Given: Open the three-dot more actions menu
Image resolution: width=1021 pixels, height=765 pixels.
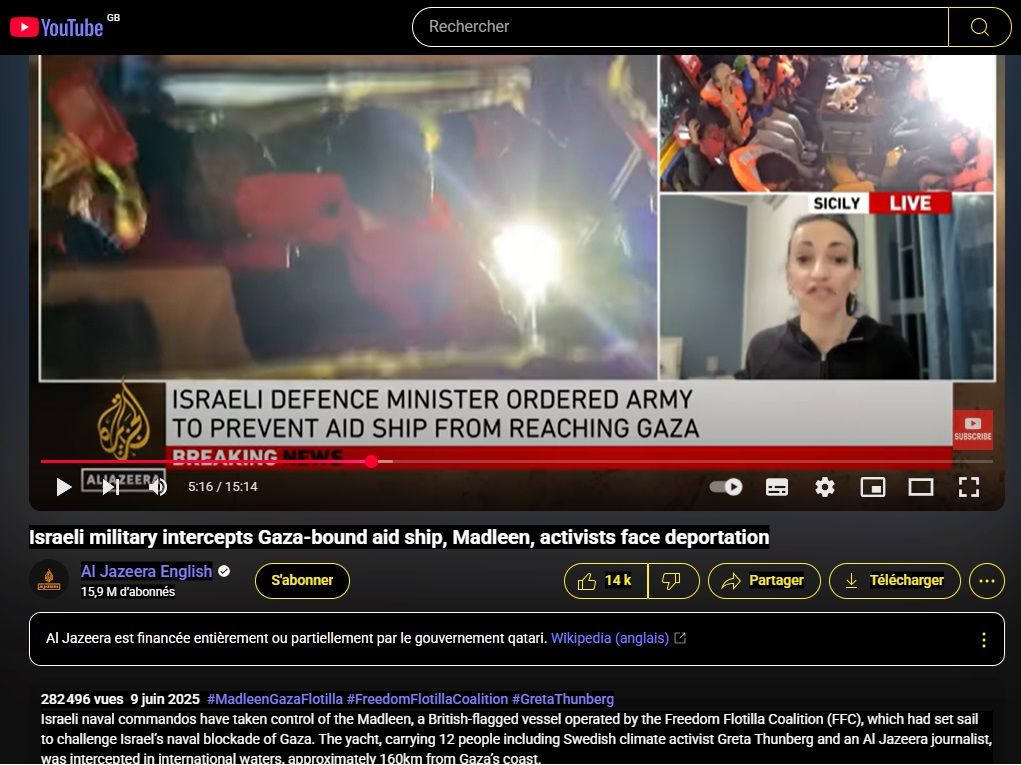Looking at the screenshot, I should pyautogui.click(x=986, y=581).
